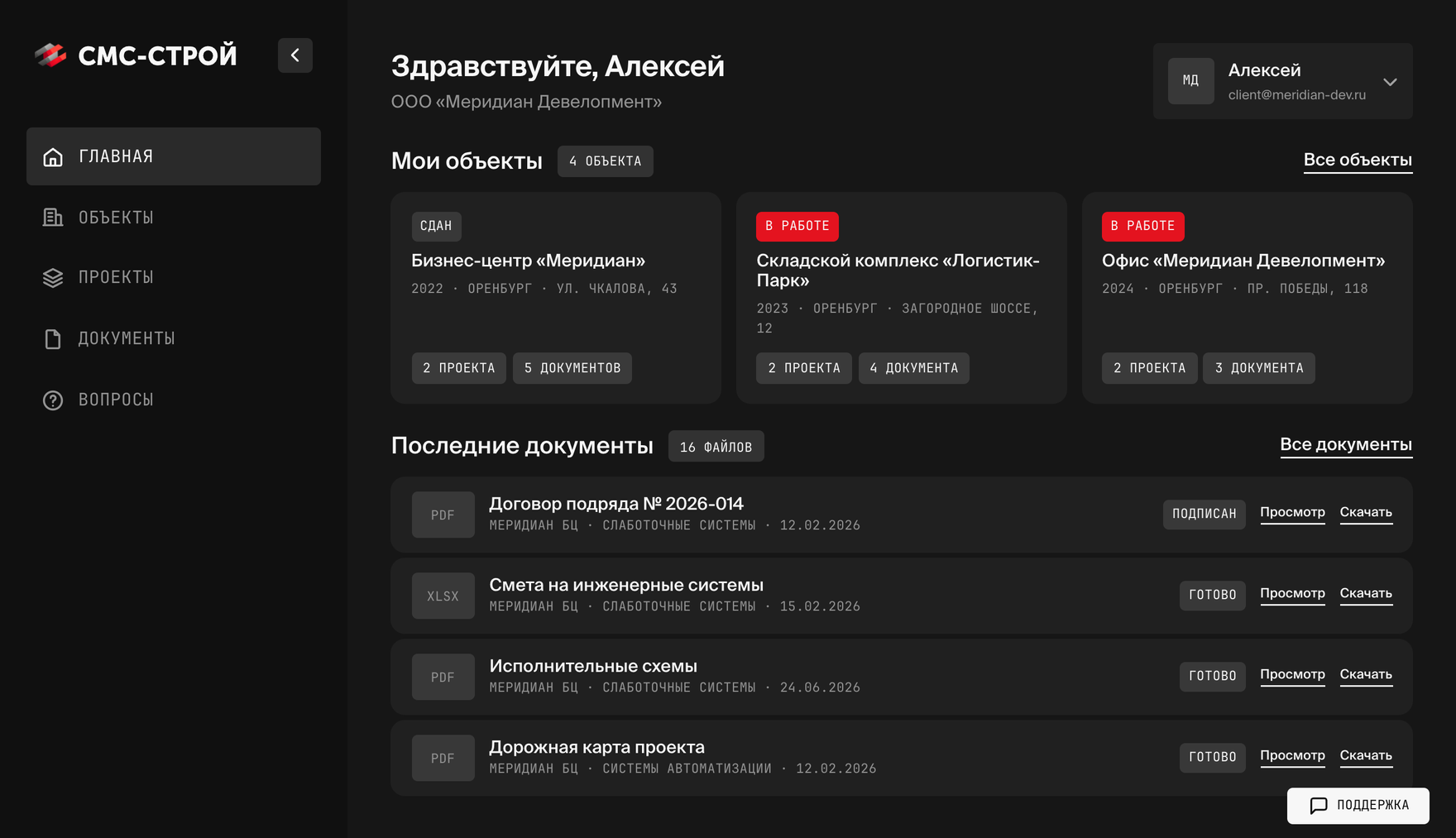Click the home icon next to ГЛАВНАЯ

click(x=53, y=156)
